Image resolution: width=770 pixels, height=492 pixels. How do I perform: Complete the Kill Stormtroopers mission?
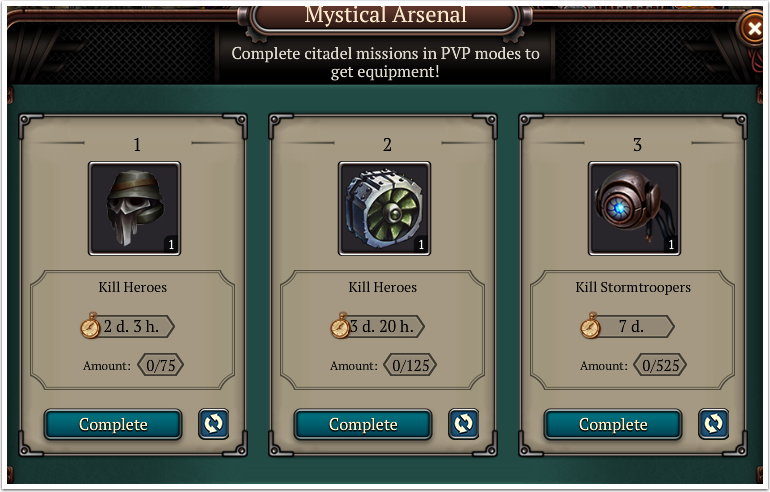tap(613, 424)
